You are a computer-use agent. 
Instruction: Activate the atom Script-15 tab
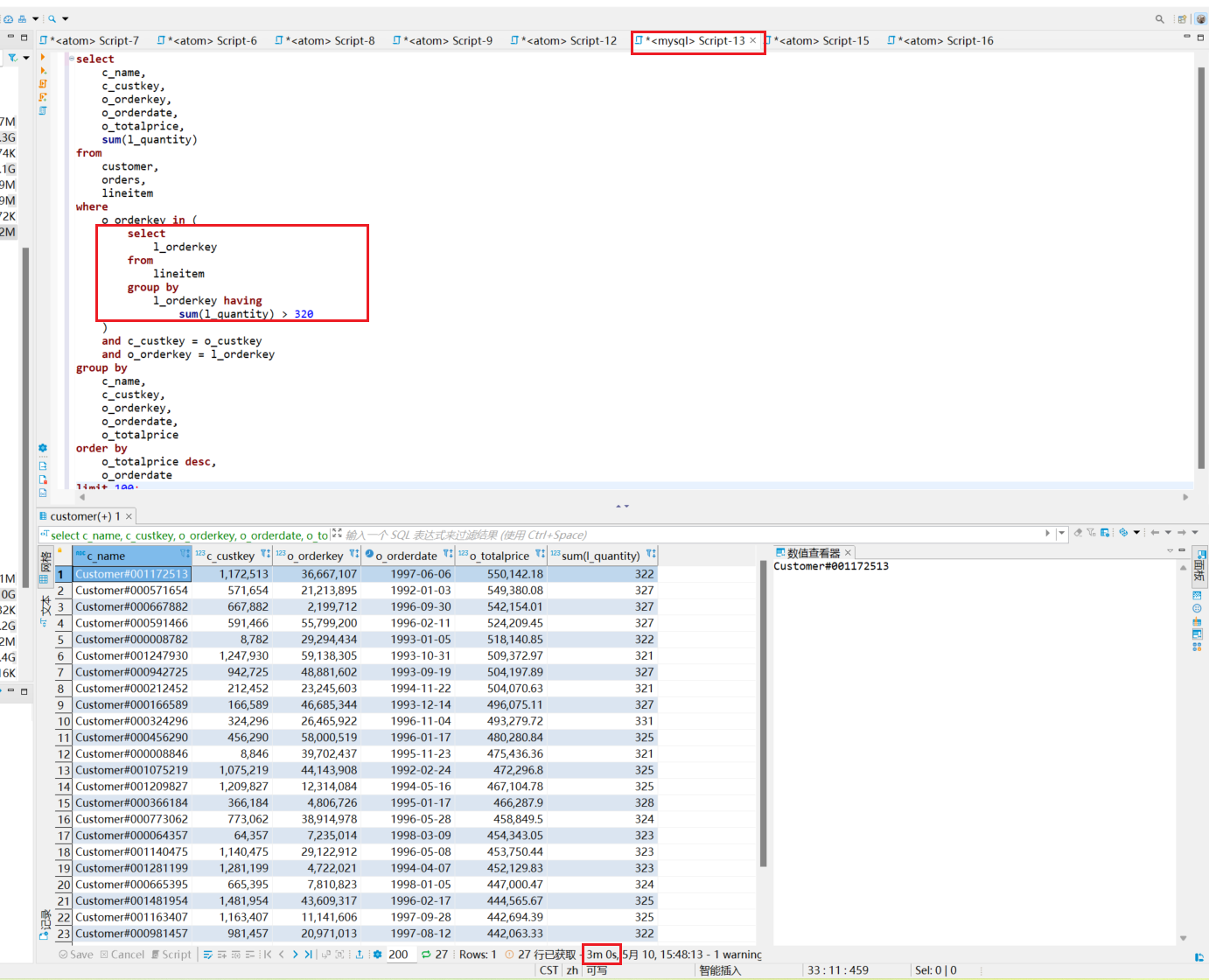tap(817, 40)
